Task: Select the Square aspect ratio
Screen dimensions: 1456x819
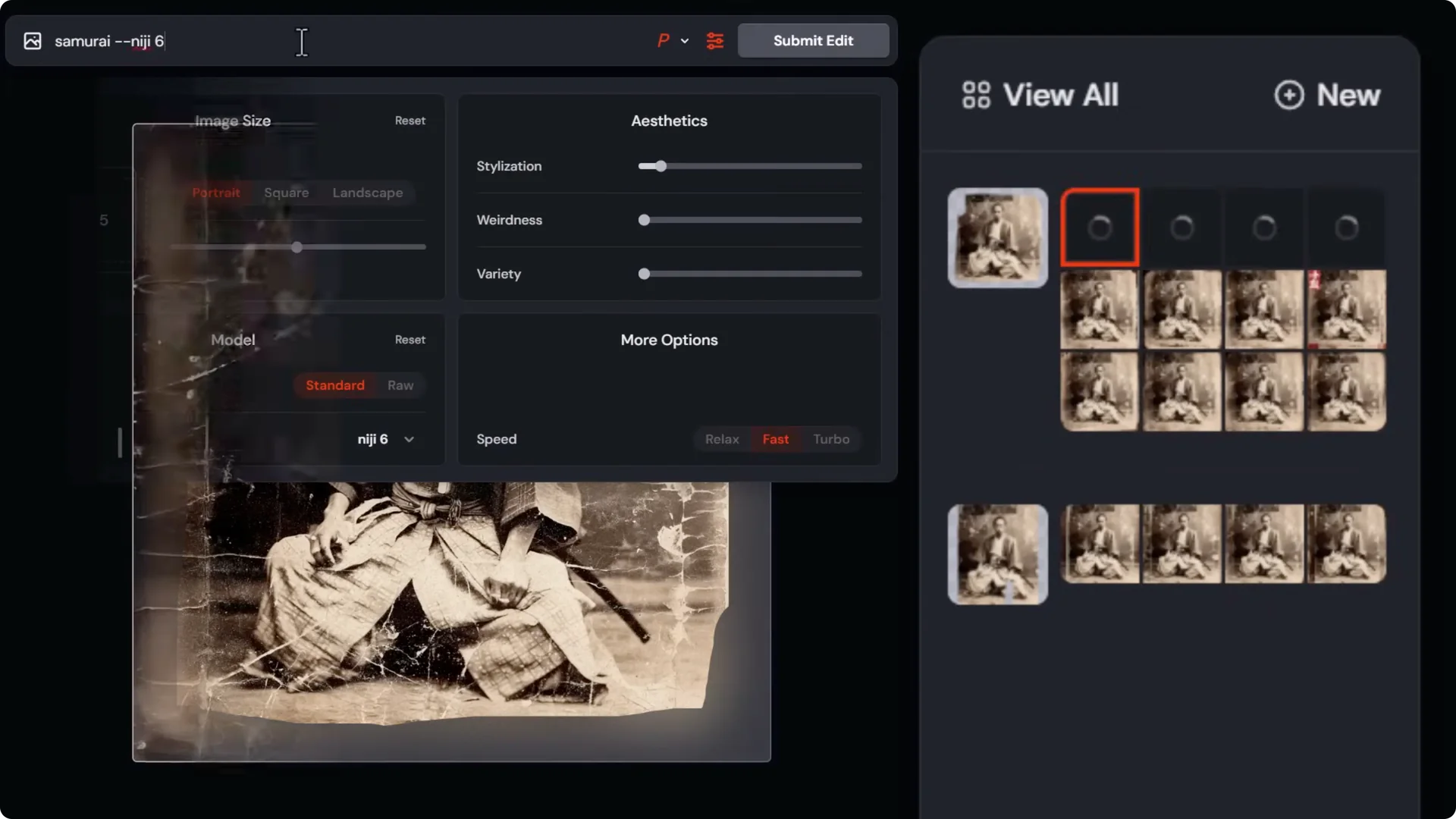Action: (x=286, y=193)
